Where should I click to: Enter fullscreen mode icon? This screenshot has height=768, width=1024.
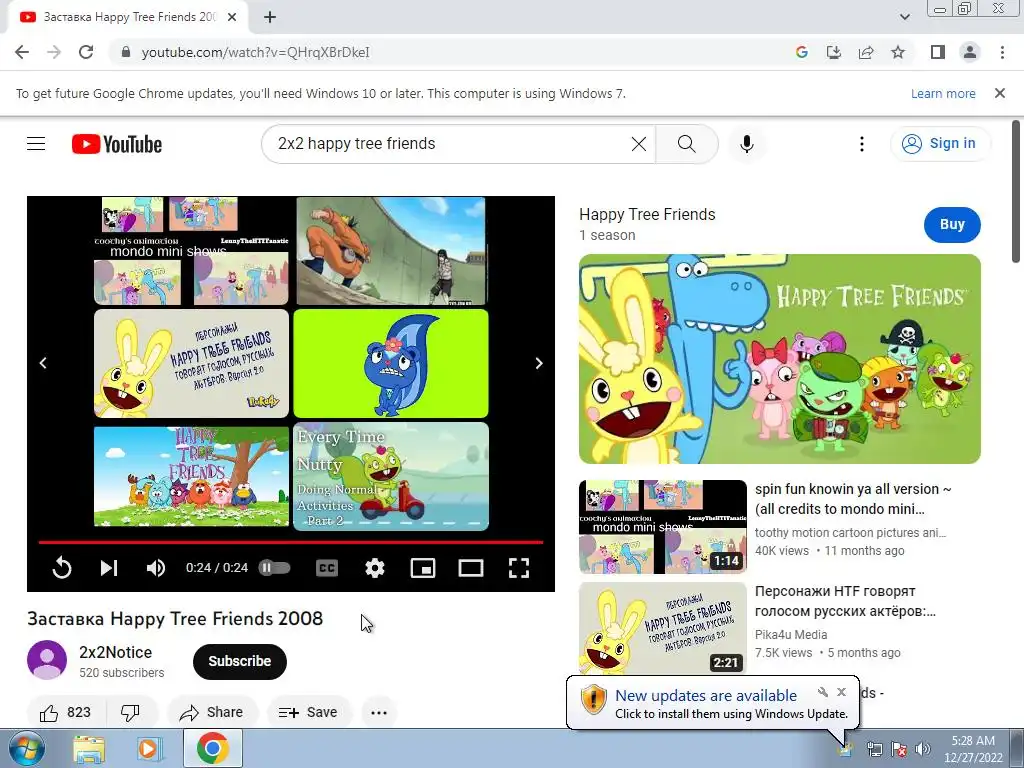tap(519, 568)
